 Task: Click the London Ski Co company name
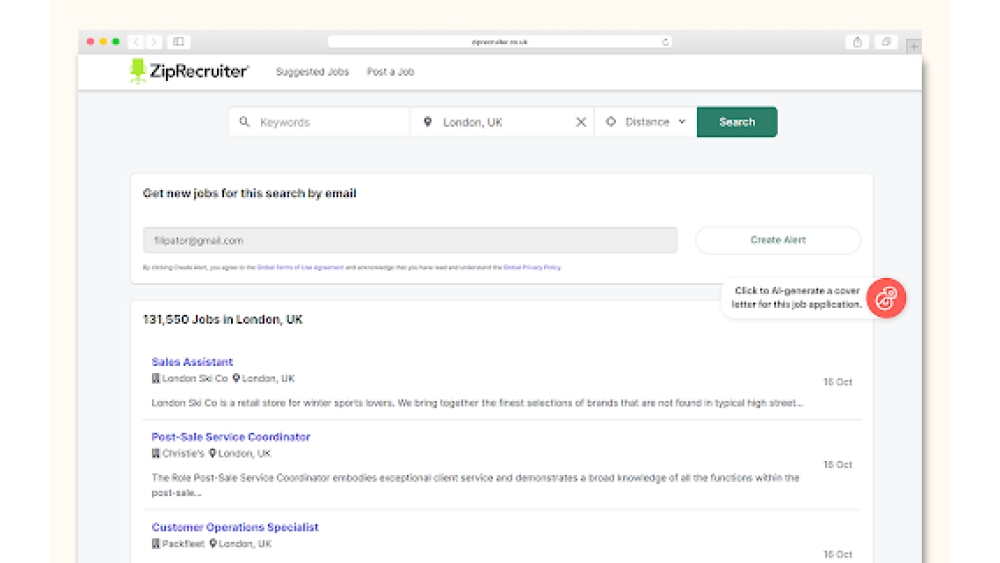195,379
